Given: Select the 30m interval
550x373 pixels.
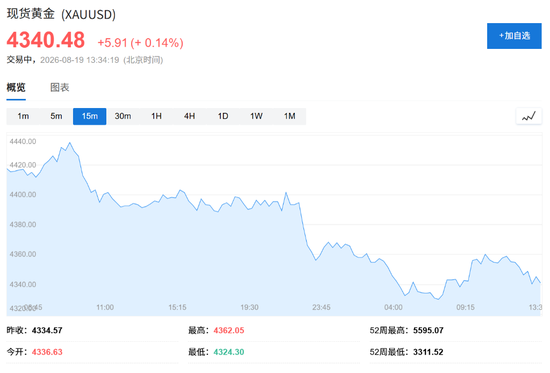Looking at the screenshot, I should [123, 116].
